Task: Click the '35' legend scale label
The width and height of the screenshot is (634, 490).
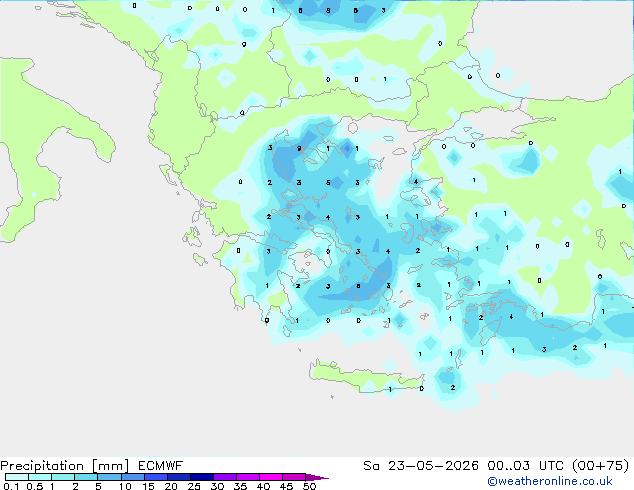Action: pos(240,486)
